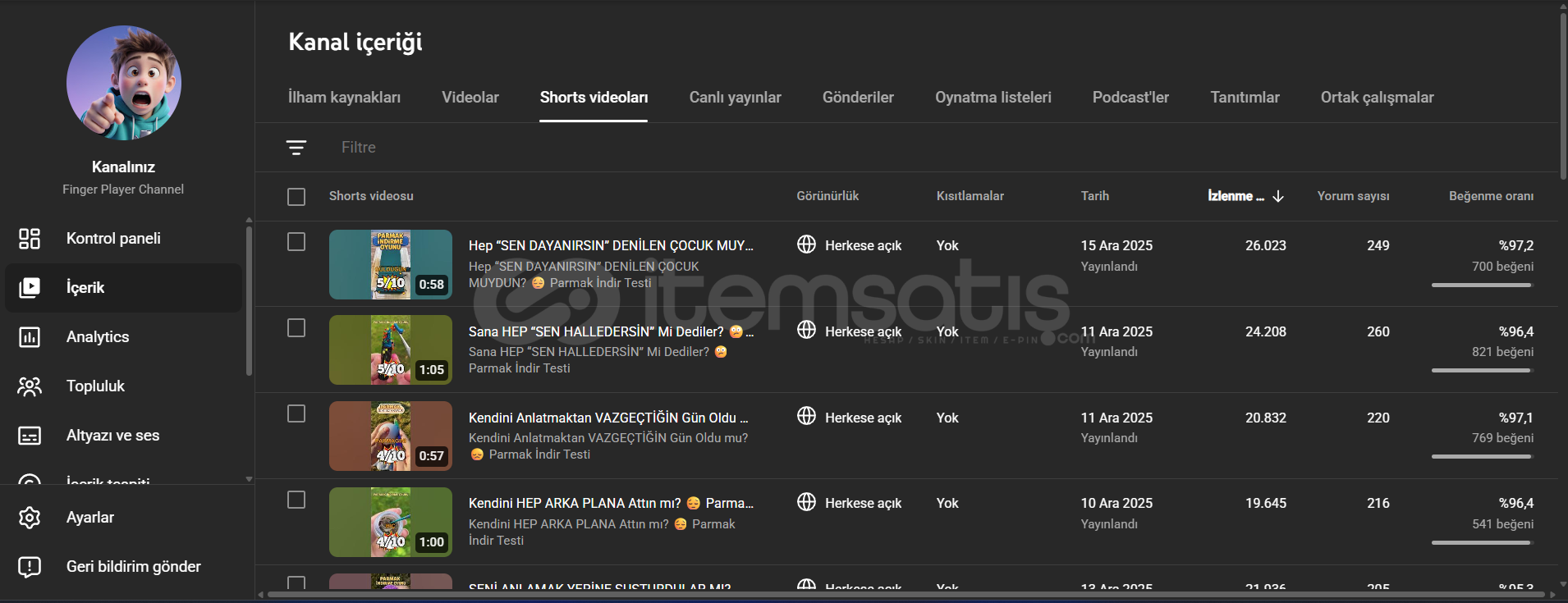Open Ayarlar gear icon
This screenshot has height=603, width=1568.
[30, 518]
